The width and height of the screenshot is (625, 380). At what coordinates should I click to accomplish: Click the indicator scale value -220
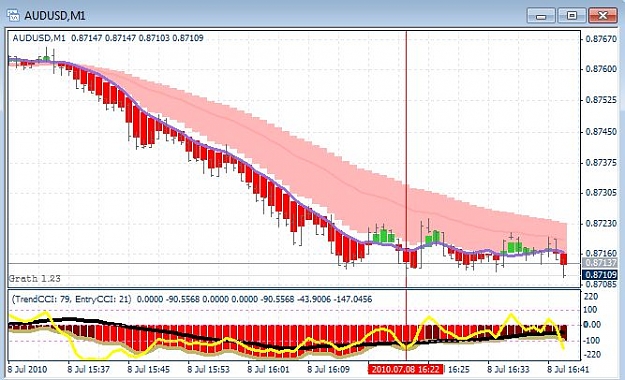591,354
